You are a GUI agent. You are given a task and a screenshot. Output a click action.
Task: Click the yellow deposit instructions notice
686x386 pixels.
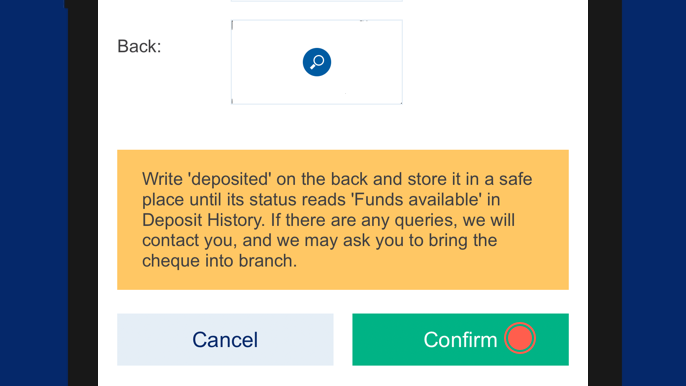pyautogui.click(x=343, y=220)
